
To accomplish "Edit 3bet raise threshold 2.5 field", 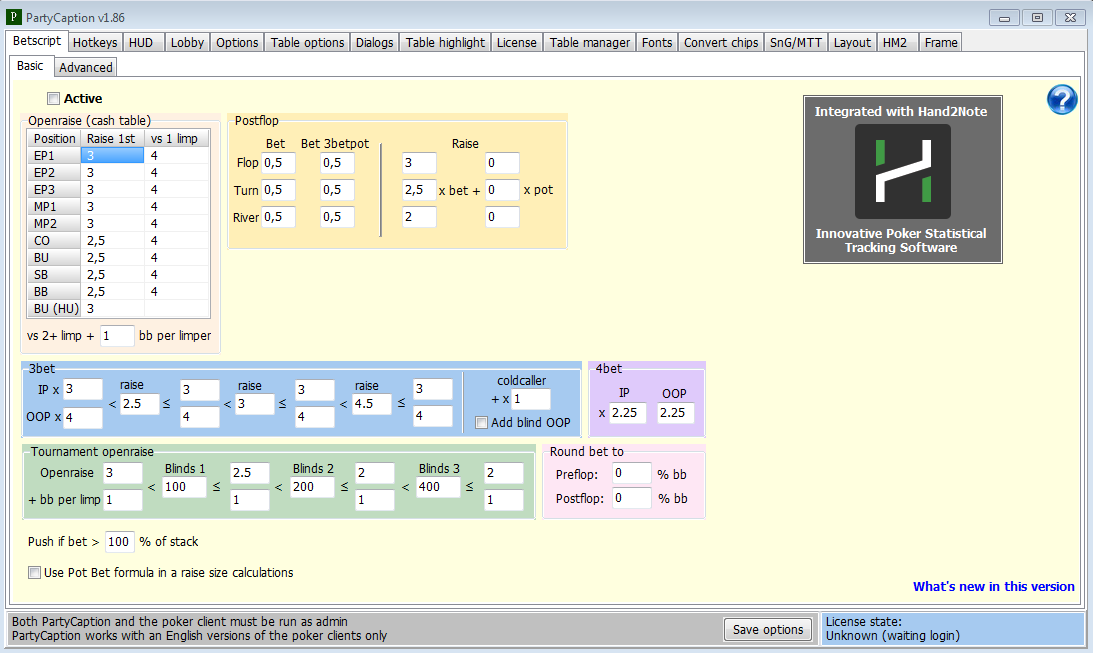I will pyautogui.click(x=140, y=404).
